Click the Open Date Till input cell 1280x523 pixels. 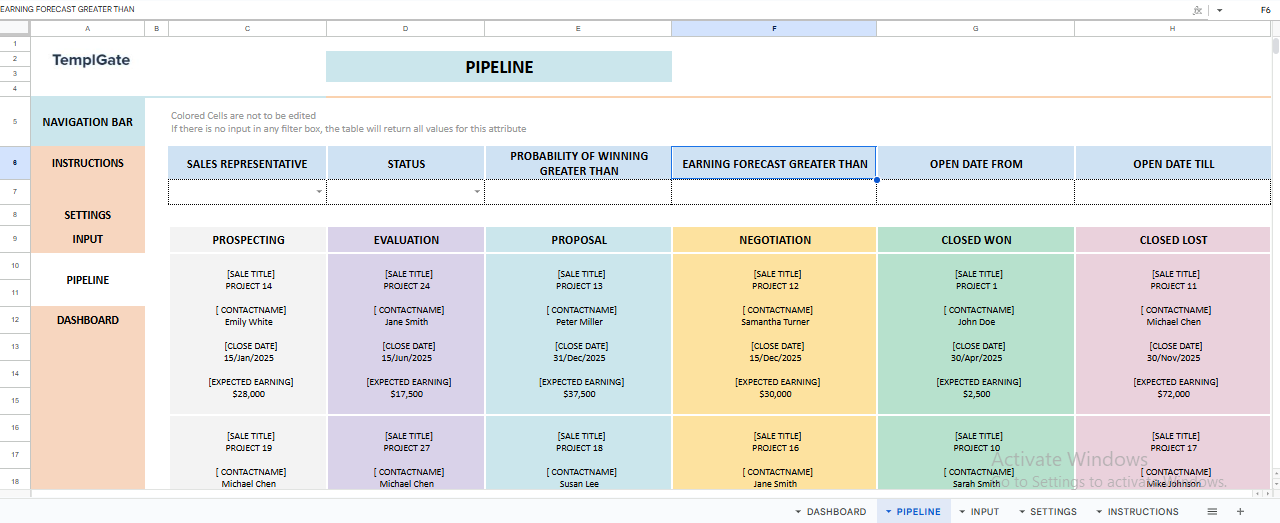[1173, 192]
